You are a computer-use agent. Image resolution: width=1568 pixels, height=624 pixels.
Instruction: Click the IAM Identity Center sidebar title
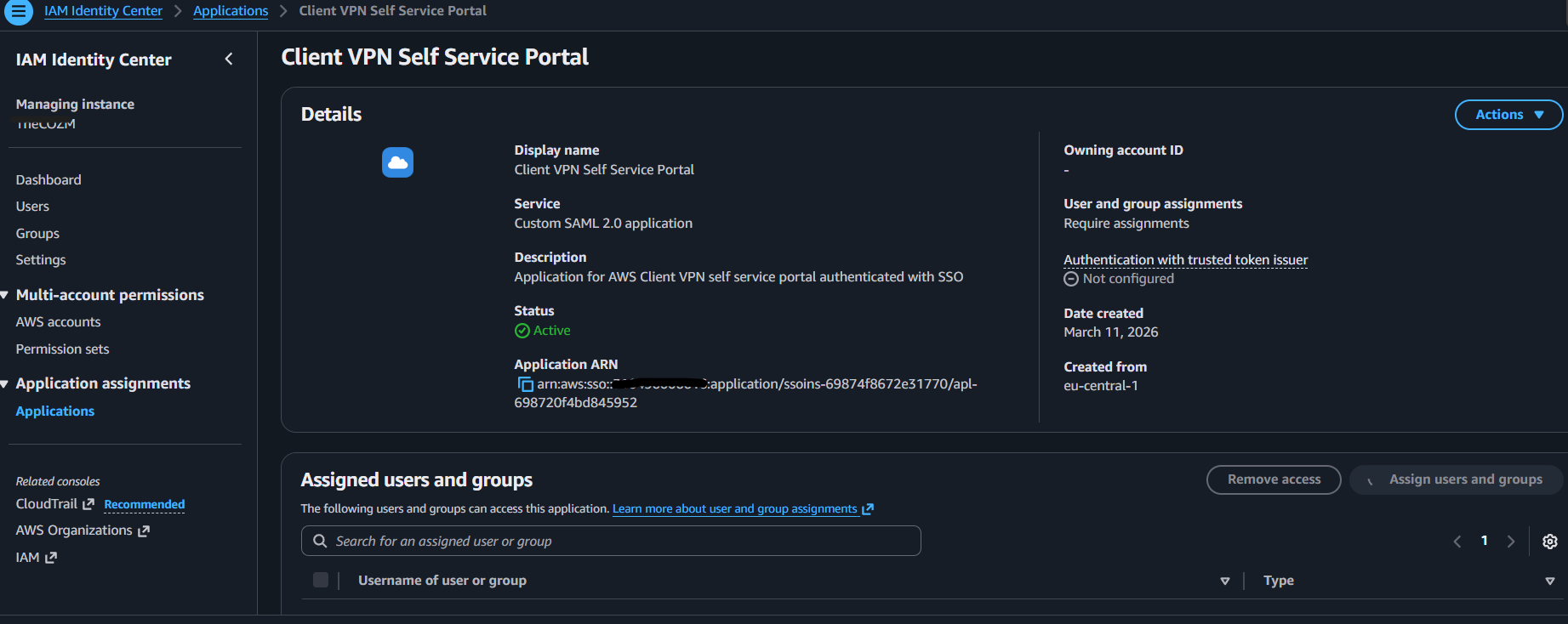[x=94, y=60]
